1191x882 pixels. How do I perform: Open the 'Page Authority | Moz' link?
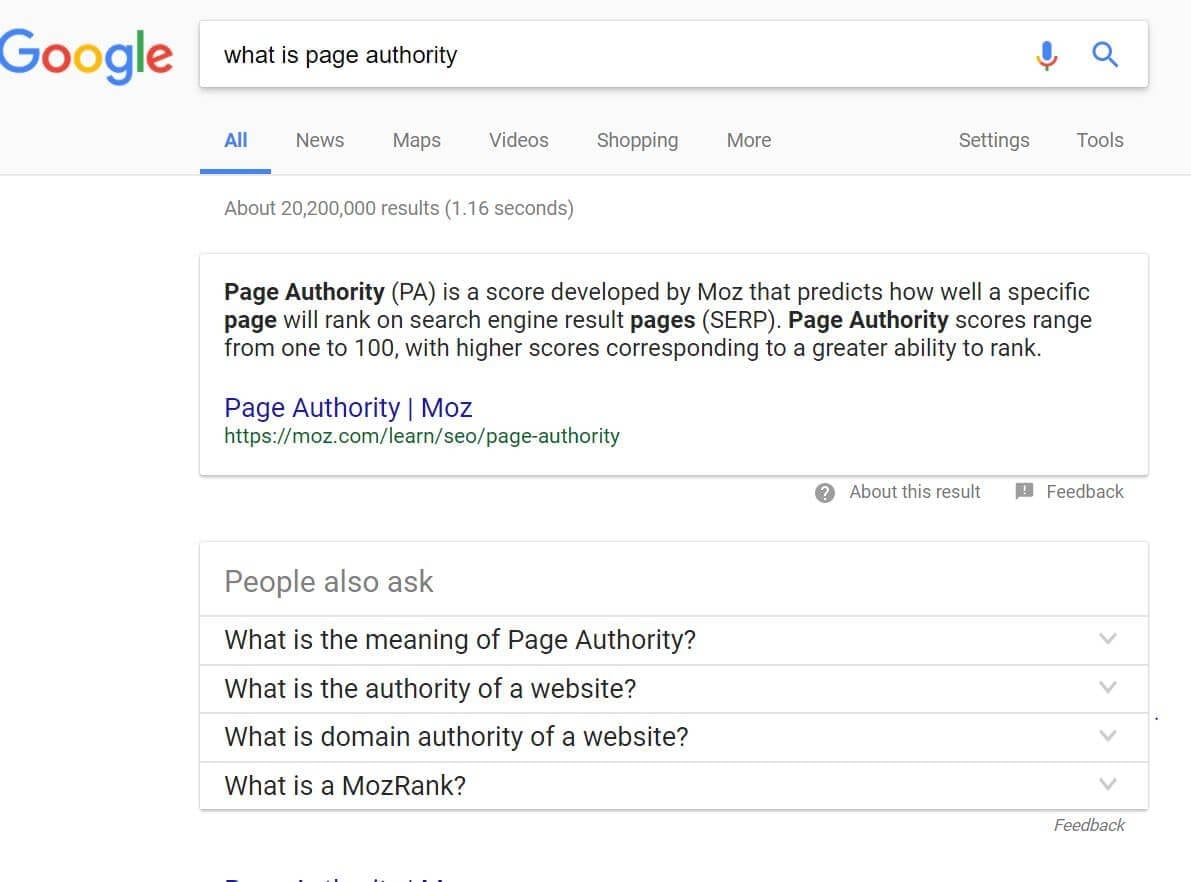348,408
